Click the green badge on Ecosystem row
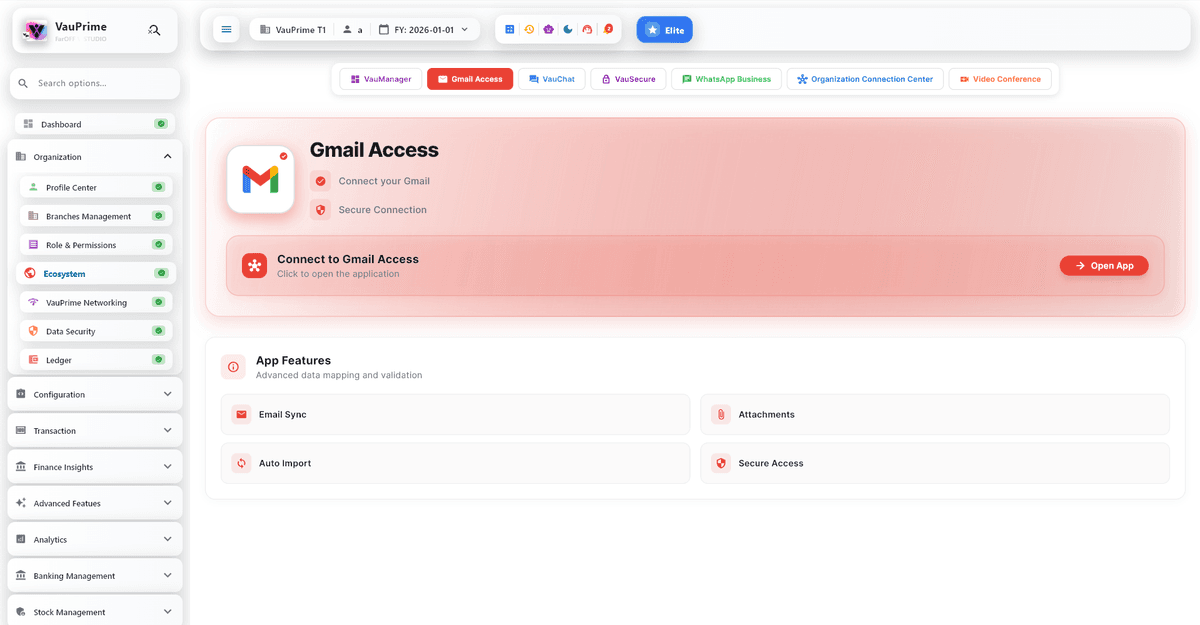The height and width of the screenshot is (625, 1200). (161, 273)
